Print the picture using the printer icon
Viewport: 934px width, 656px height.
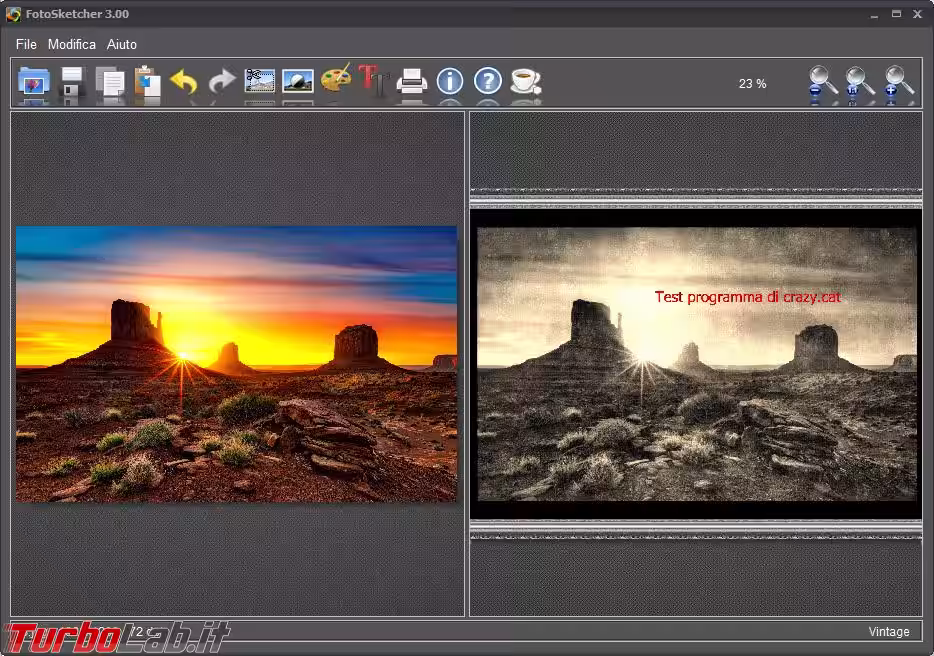click(x=412, y=81)
